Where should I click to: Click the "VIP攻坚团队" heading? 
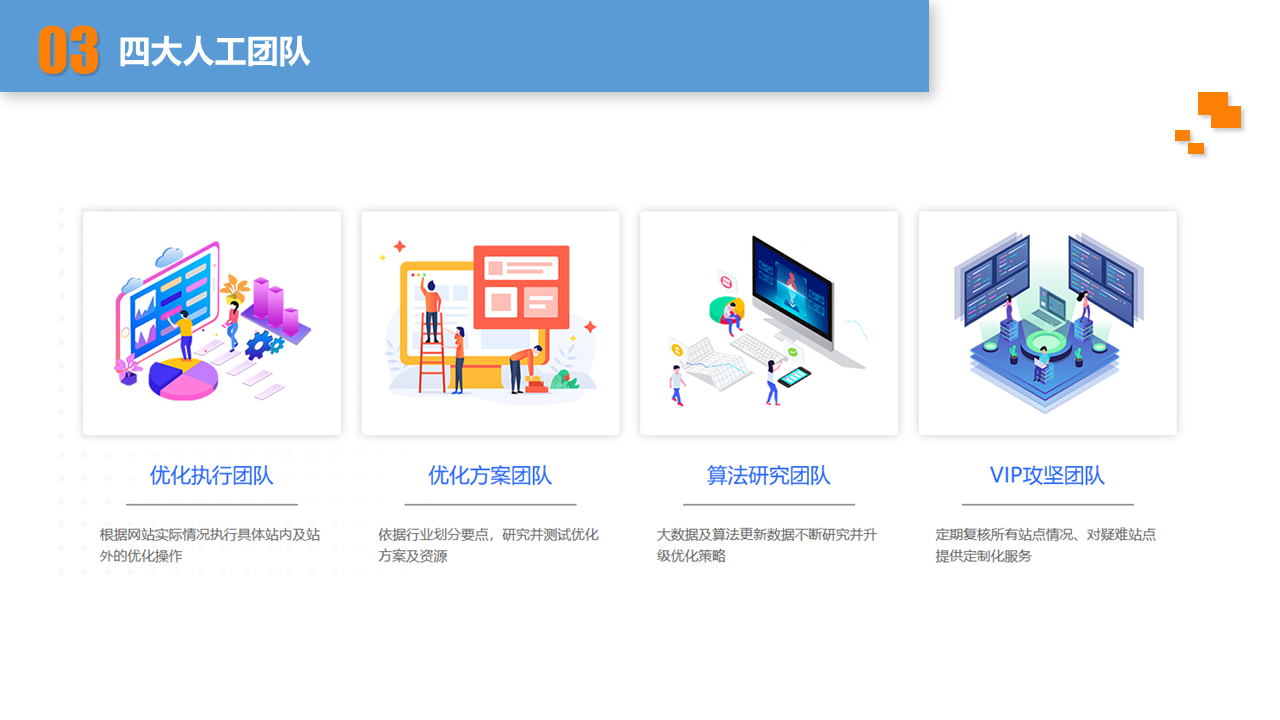point(1047,475)
